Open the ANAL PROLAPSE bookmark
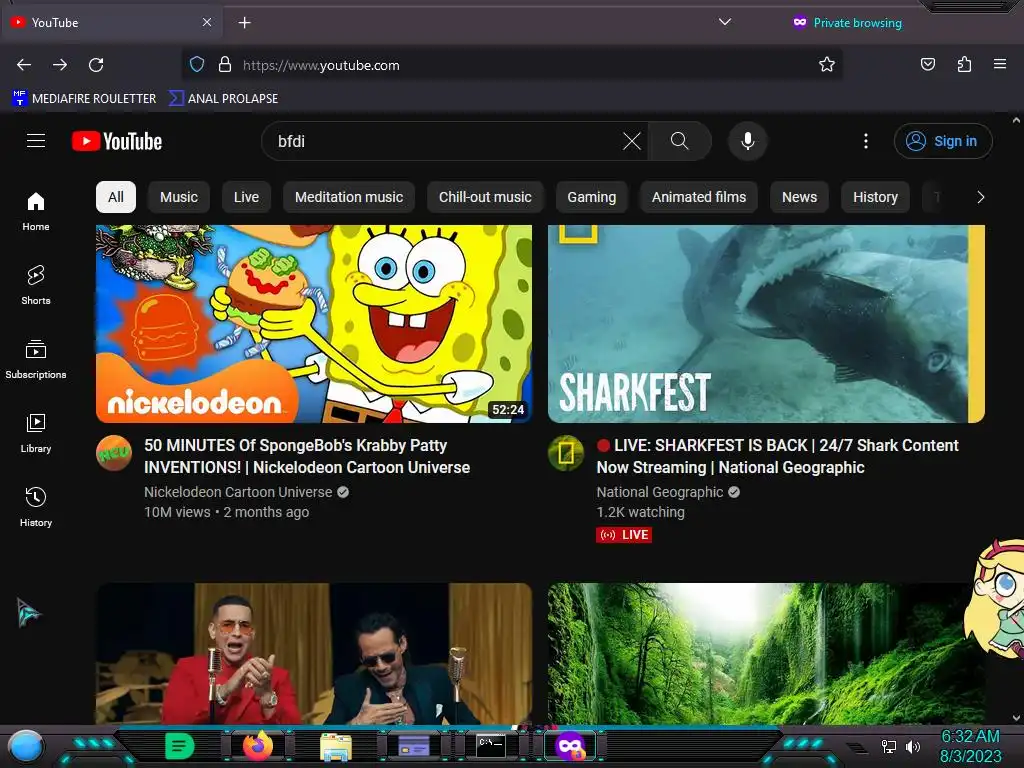This screenshot has width=1024, height=768. point(223,99)
